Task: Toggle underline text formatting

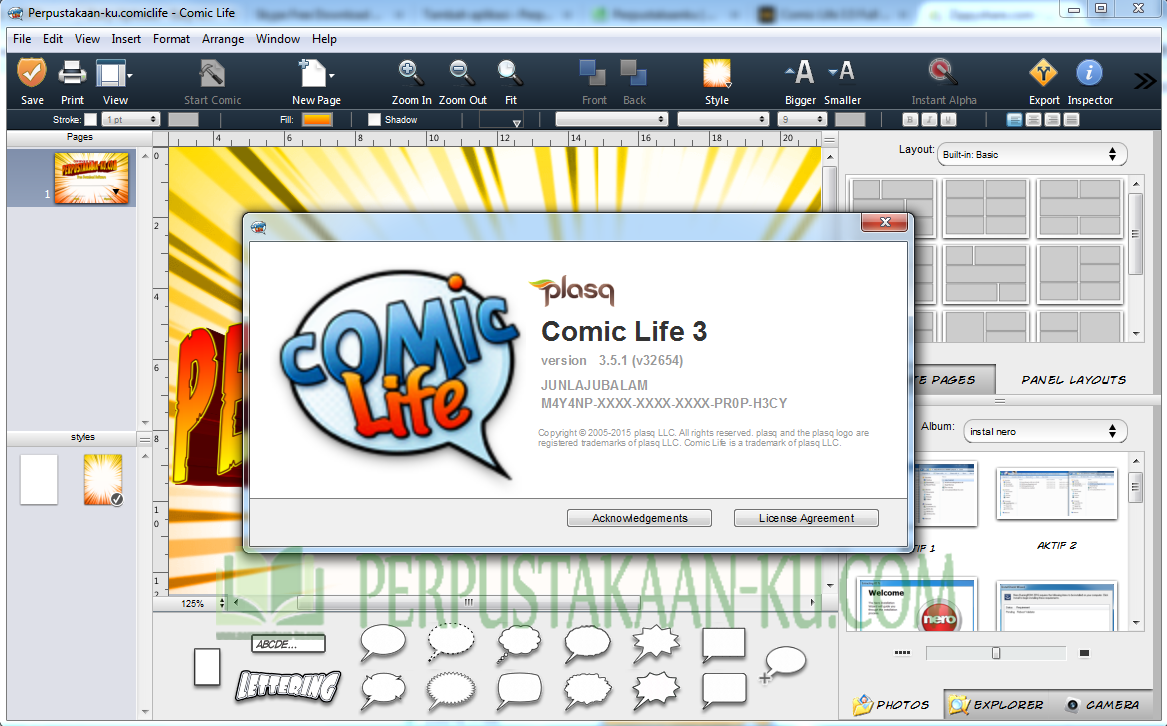Action: pos(947,119)
